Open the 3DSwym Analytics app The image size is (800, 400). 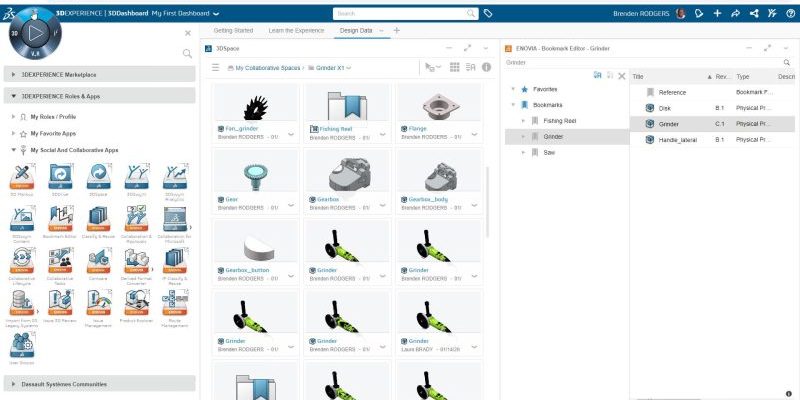pos(174,176)
